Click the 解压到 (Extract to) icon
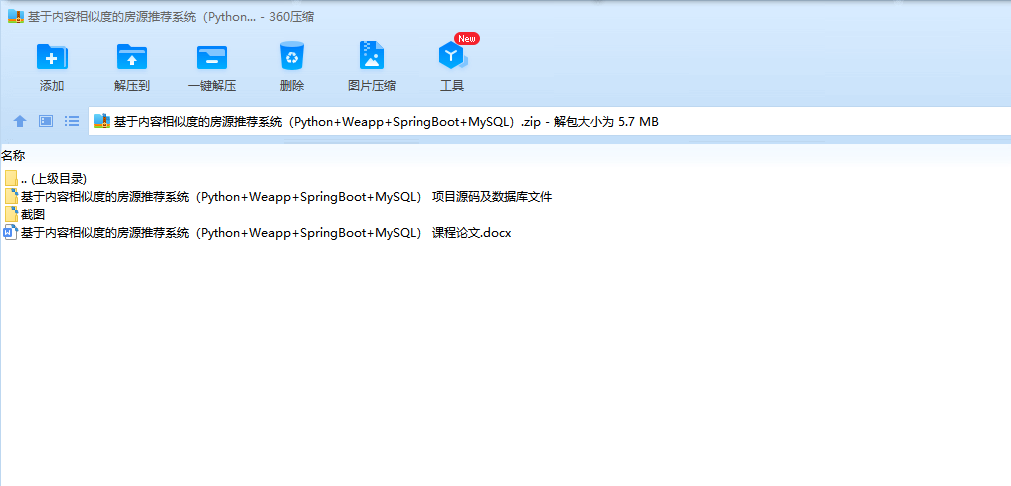 point(132,56)
